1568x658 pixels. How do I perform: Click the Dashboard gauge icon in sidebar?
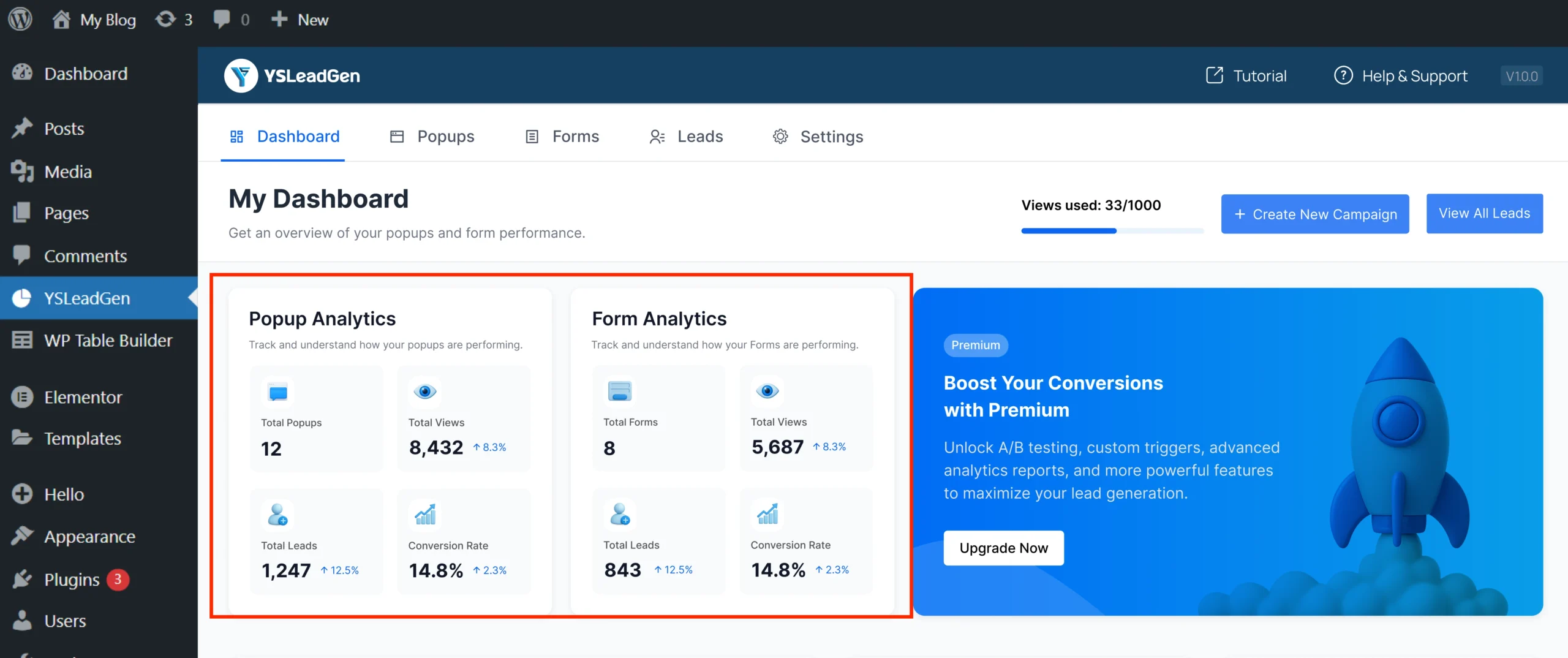tap(22, 73)
